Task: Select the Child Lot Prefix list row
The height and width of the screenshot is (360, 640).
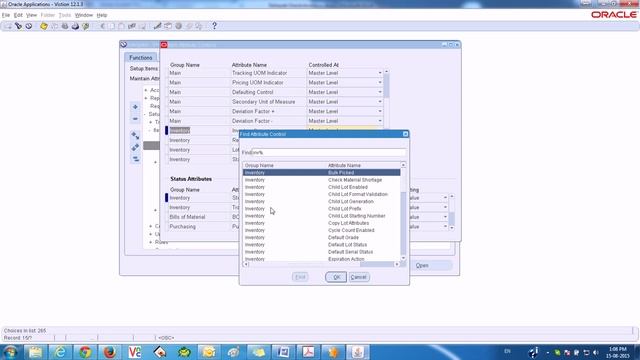Action: [322, 209]
